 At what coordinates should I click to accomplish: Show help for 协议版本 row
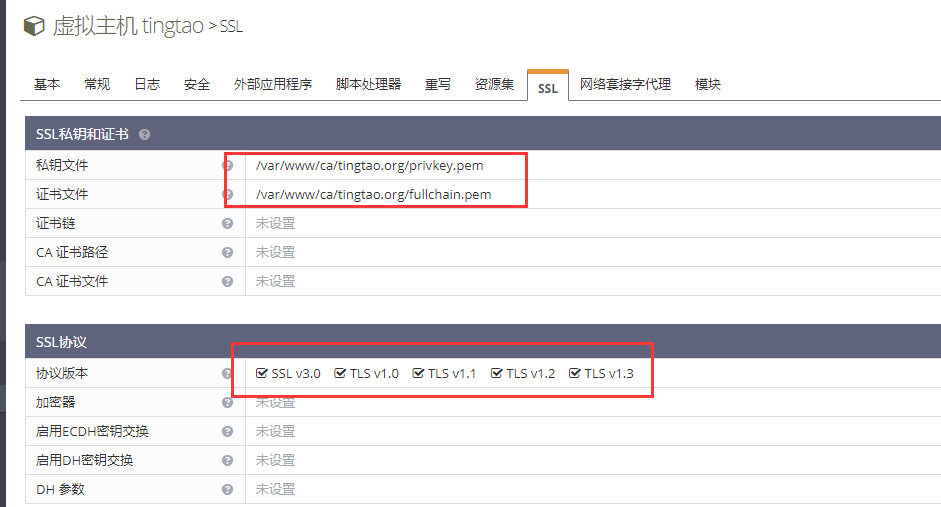click(x=227, y=373)
